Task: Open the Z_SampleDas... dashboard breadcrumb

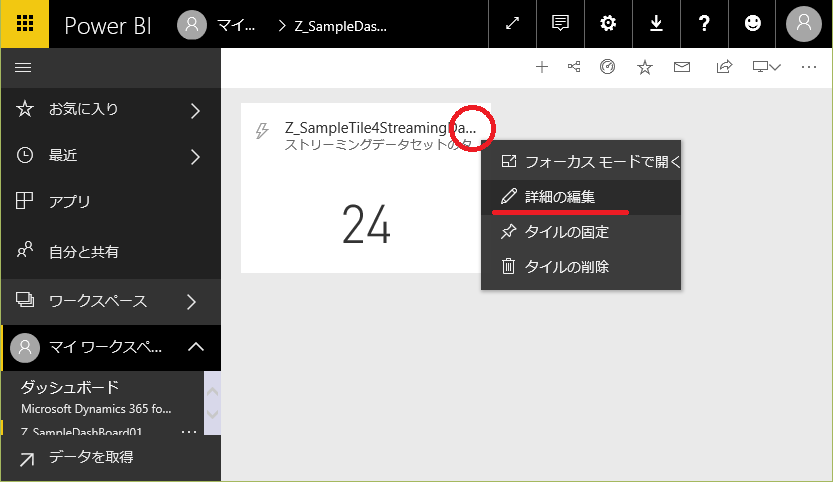Action: (341, 27)
